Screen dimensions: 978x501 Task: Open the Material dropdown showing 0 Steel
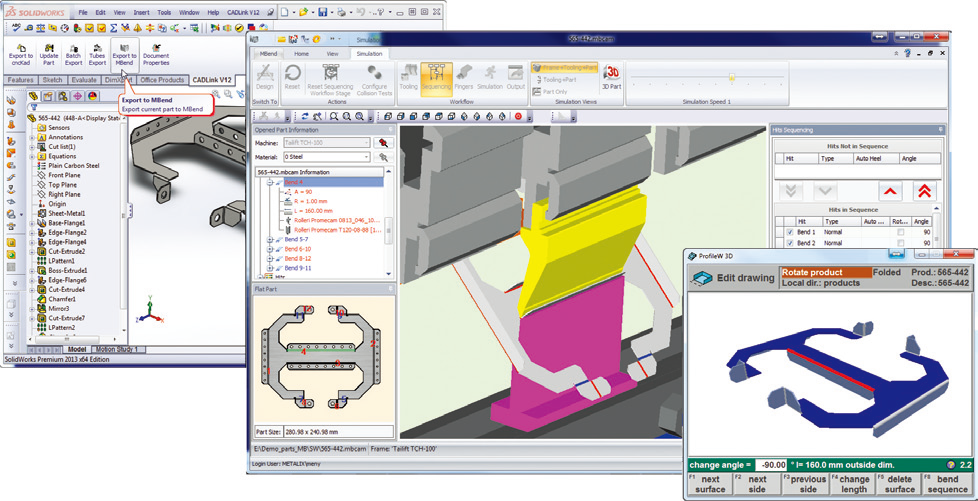[x=327, y=157]
